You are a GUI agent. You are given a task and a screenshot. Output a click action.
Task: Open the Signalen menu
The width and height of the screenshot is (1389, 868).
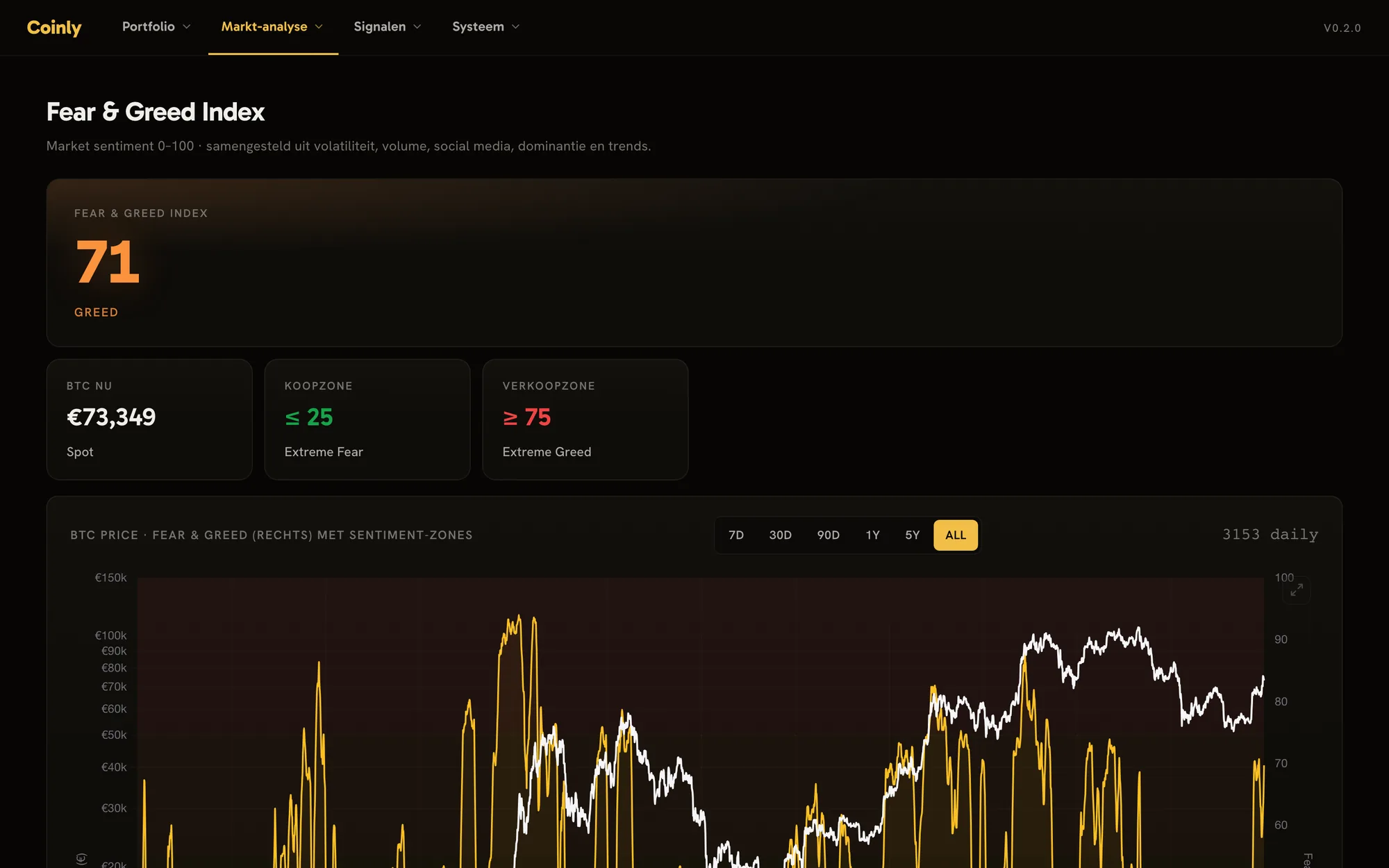pos(388,26)
